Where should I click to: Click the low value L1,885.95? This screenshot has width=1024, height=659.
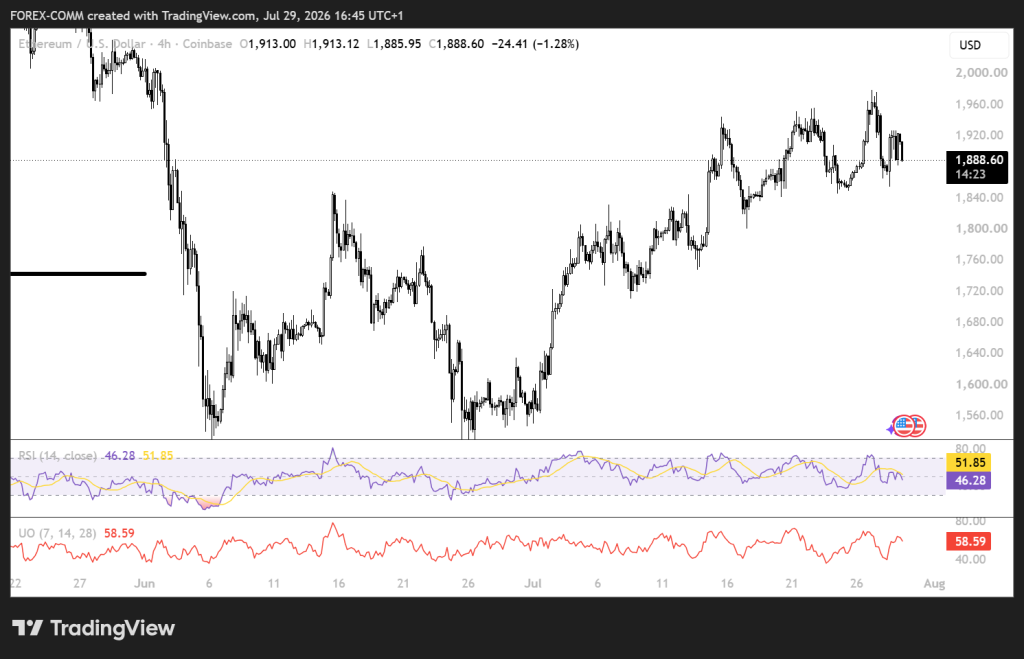(394, 44)
